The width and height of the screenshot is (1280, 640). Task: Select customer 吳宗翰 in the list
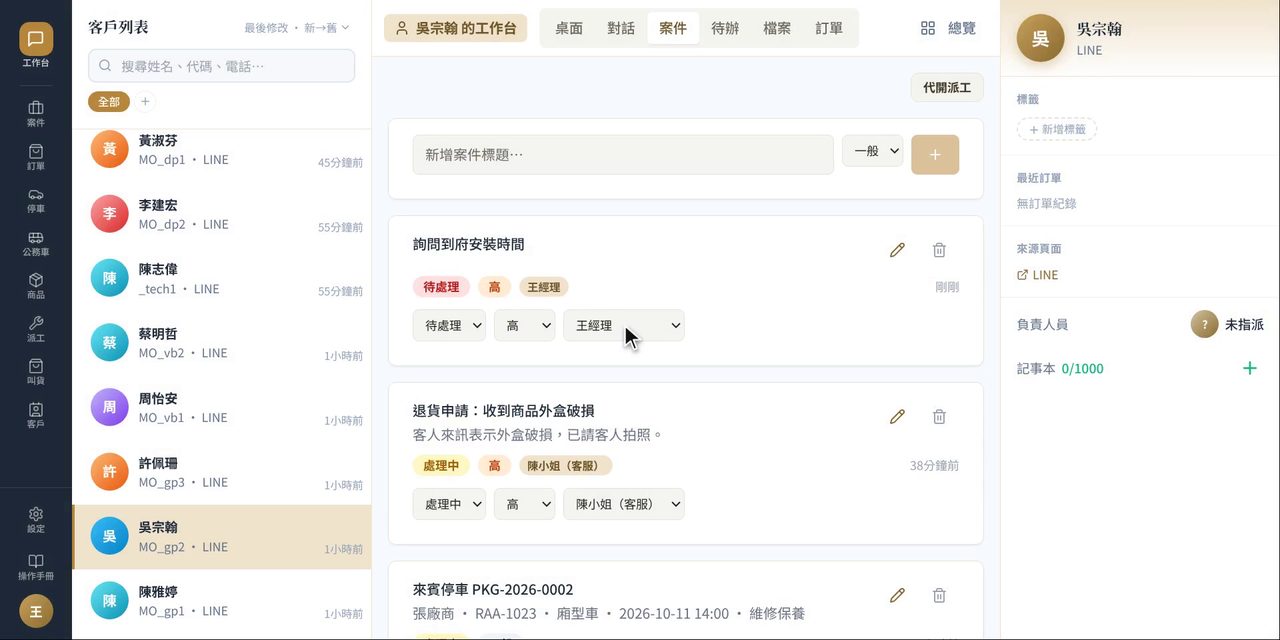222,536
